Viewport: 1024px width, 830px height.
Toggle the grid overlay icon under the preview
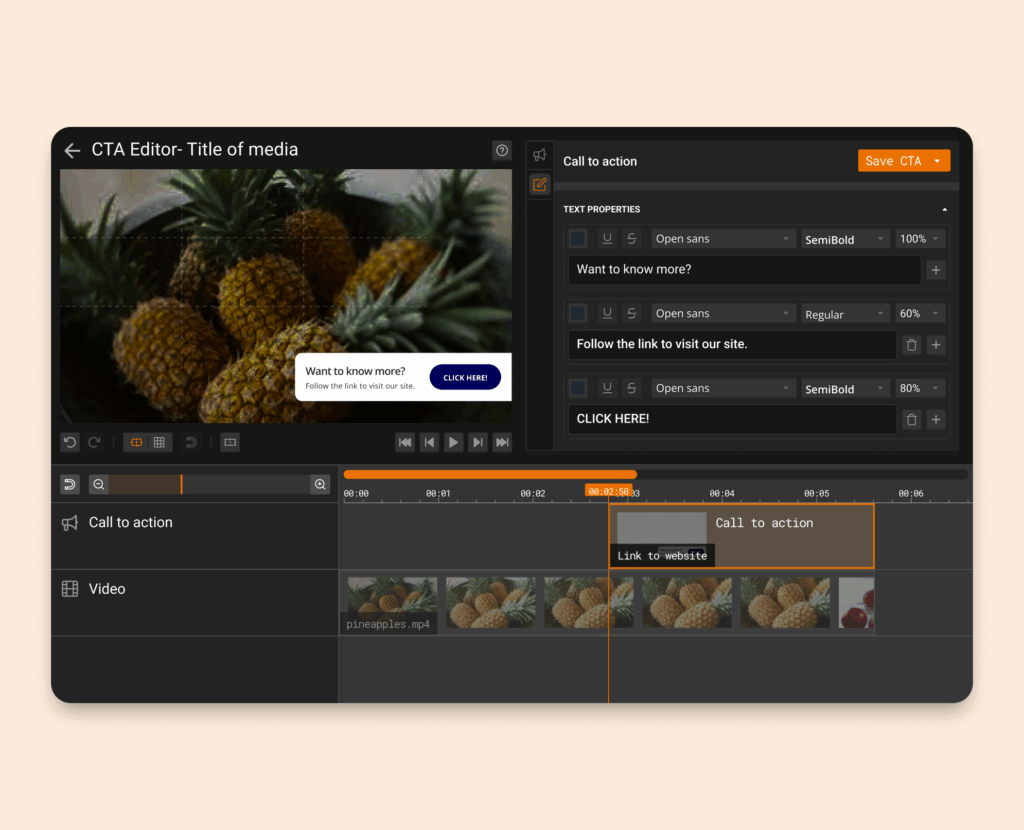[160, 442]
